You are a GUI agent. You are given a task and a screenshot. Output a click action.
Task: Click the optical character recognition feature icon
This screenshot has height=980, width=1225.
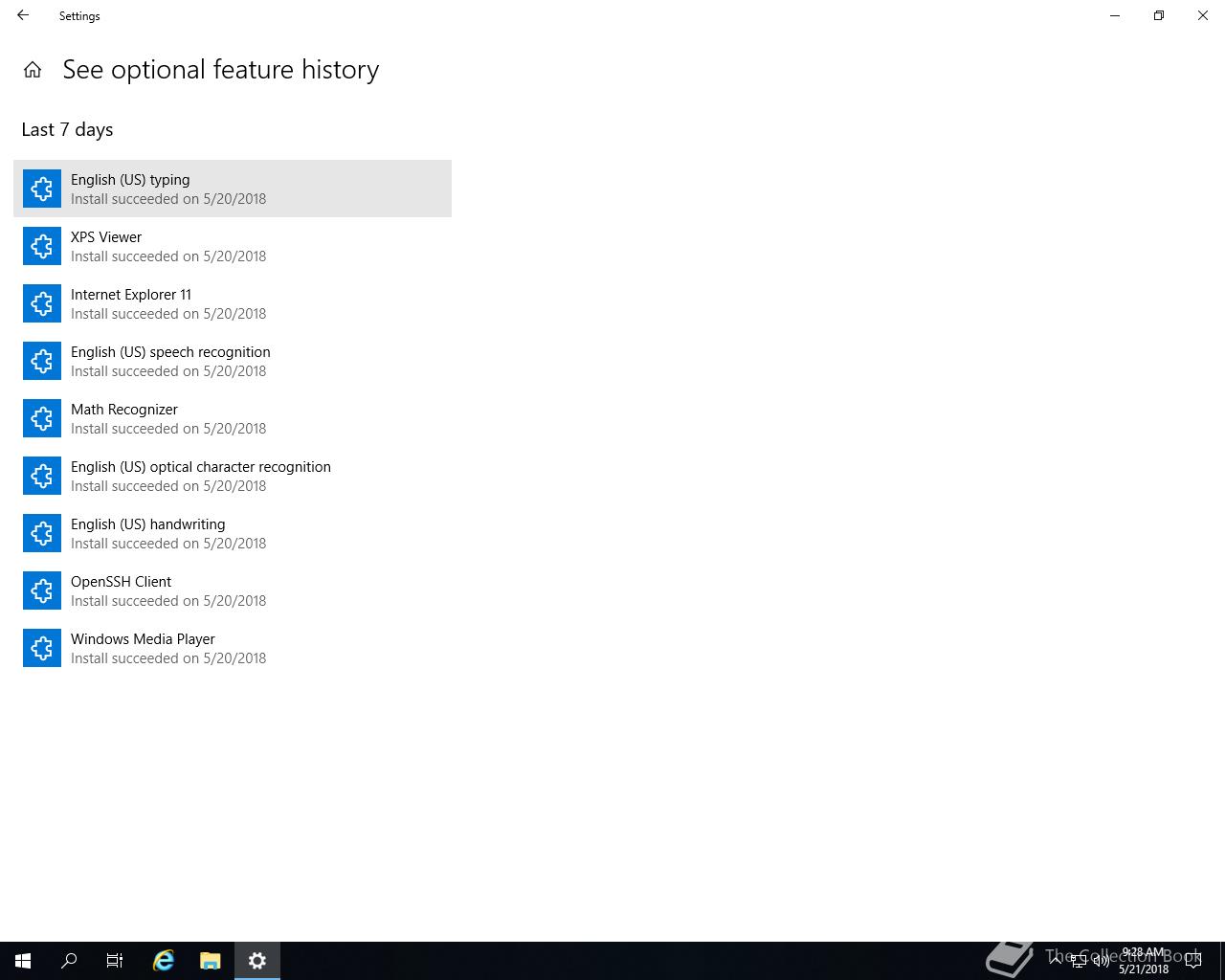(42, 476)
